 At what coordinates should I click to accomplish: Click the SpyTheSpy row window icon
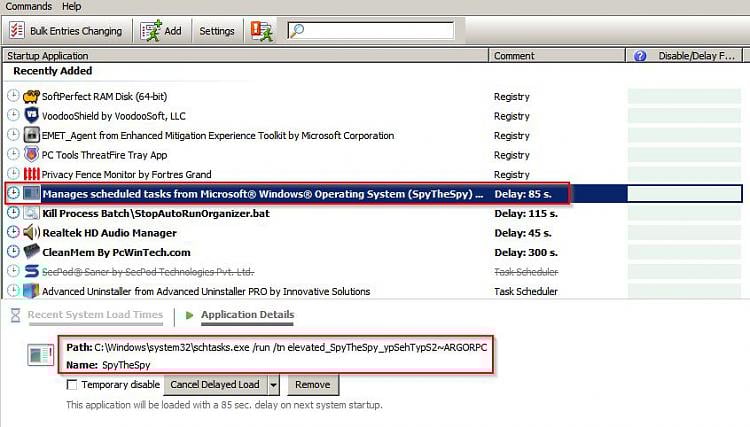point(31,193)
